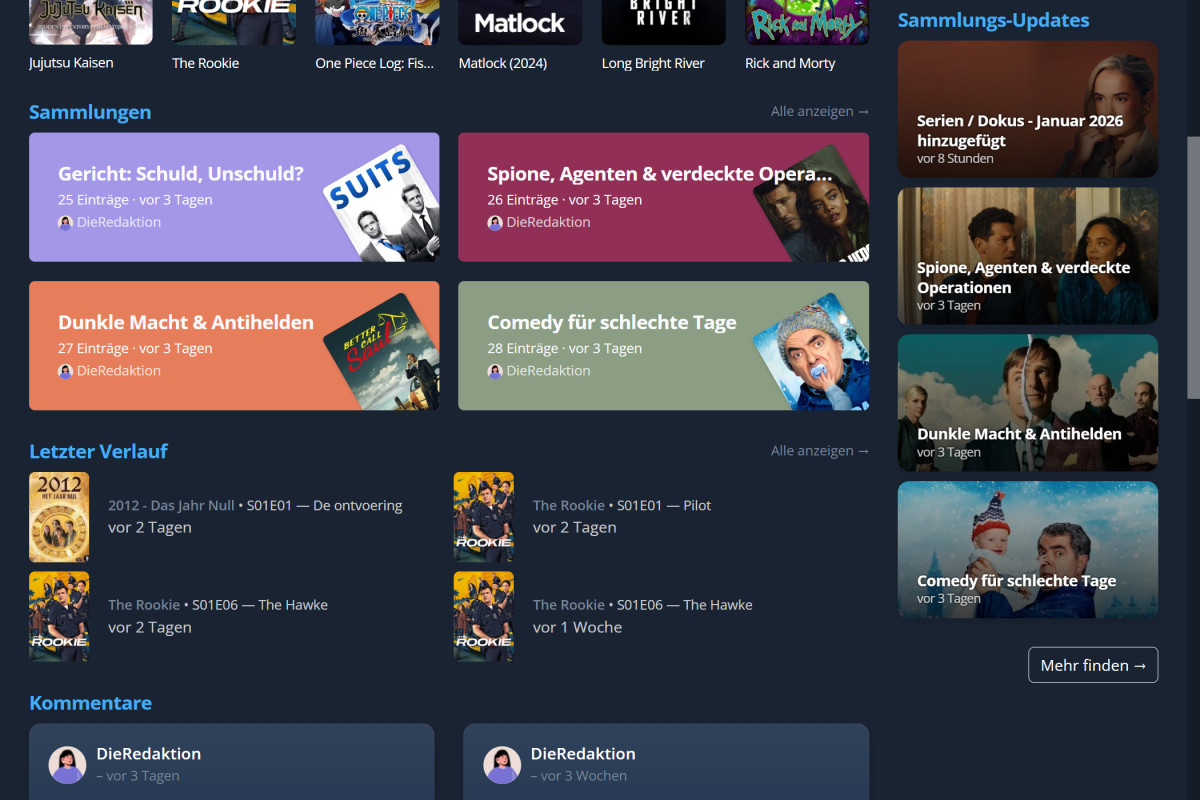The image size is (1200, 800).
Task: Open the Rick and Morty poster
Action: pyautogui.click(x=806, y=20)
